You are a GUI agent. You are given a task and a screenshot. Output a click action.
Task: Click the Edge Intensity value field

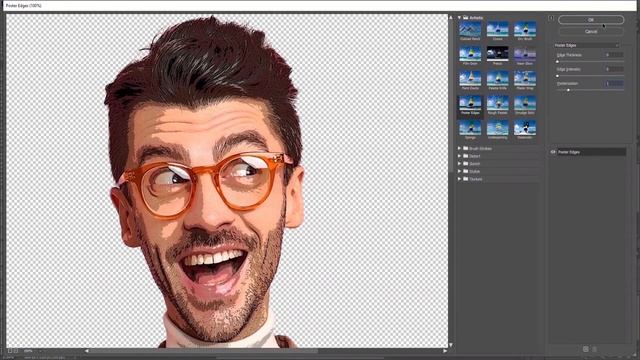(614, 69)
